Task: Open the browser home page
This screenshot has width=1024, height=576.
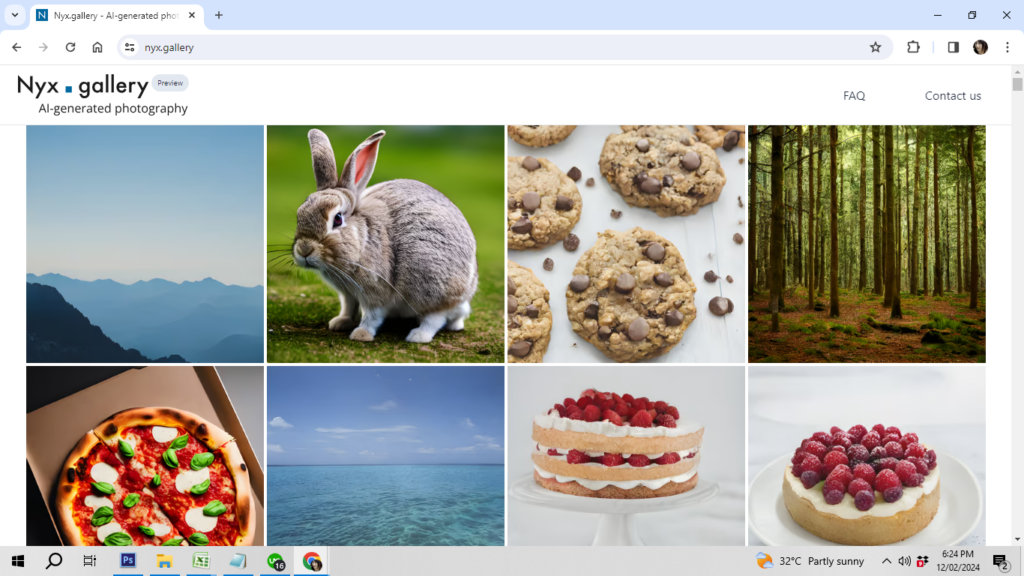Action: (97, 47)
